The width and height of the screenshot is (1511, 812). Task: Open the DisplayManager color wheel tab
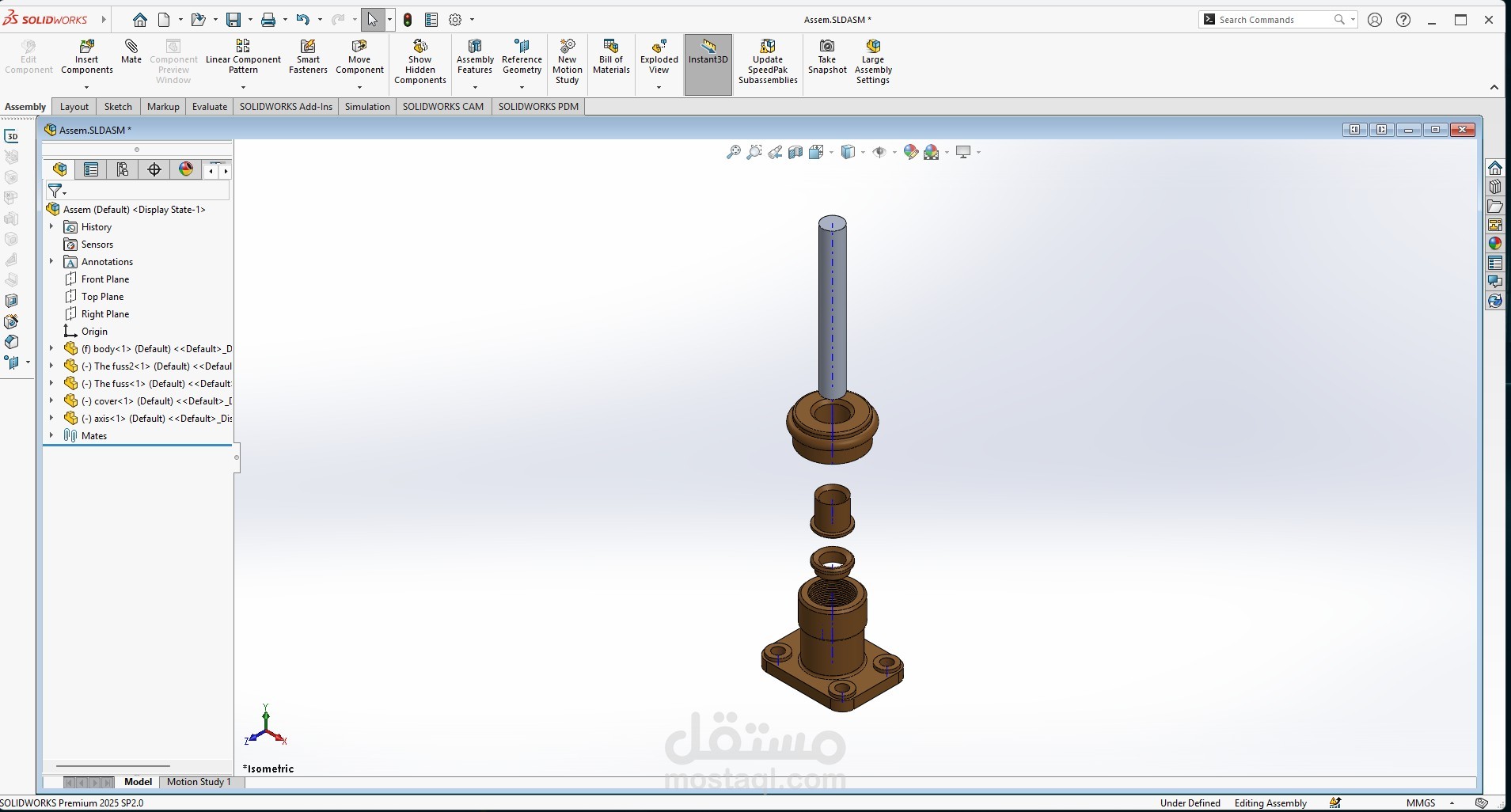click(x=186, y=169)
